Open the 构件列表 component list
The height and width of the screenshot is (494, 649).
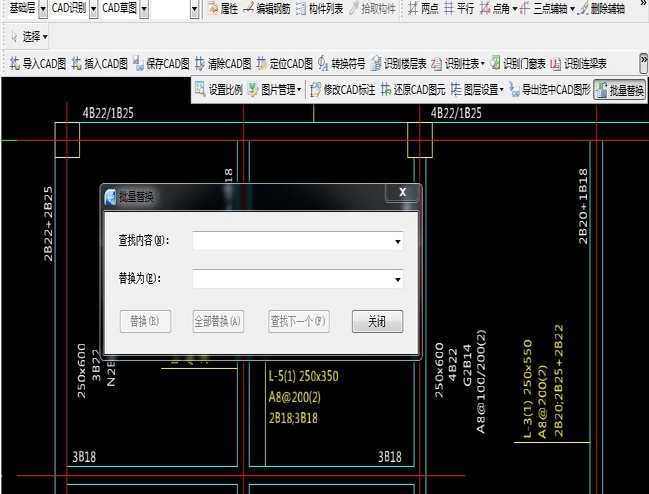pyautogui.click(x=320, y=8)
